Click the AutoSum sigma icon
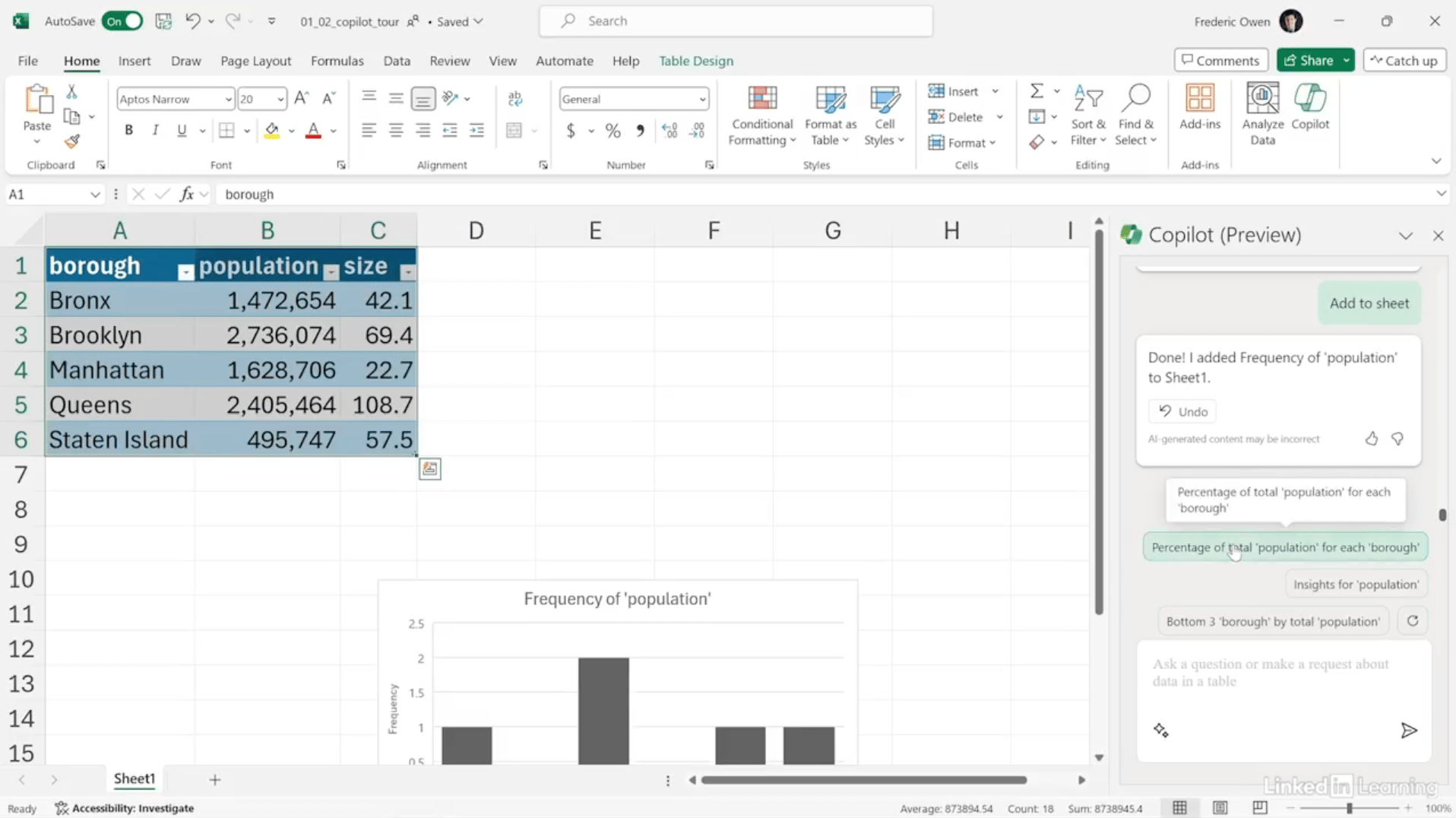The width and height of the screenshot is (1456, 818). [1037, 91]
